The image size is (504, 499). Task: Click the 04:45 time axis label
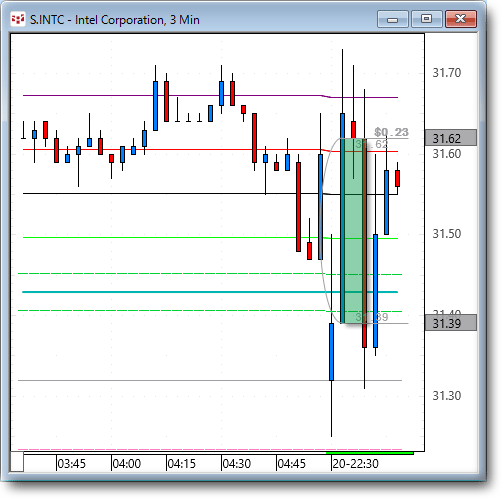[291, 464]
